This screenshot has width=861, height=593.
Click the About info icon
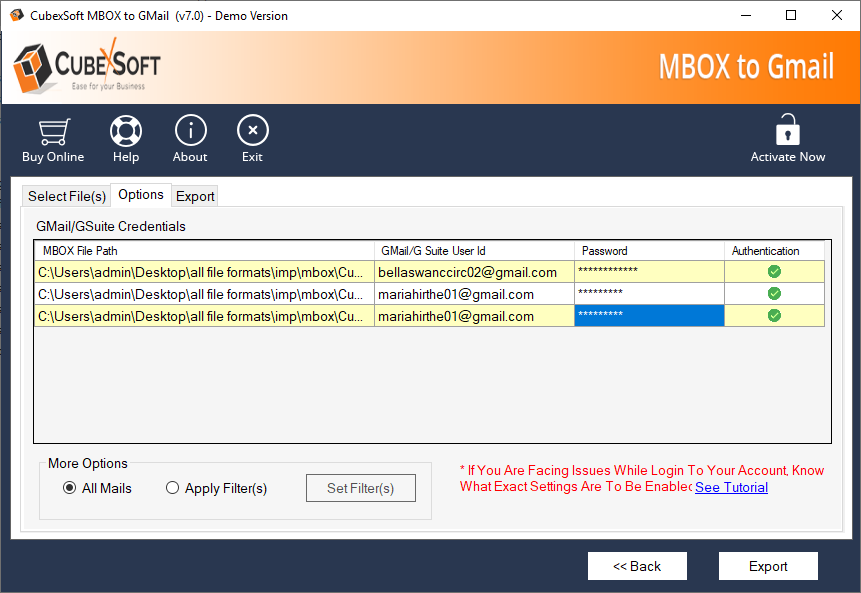[190, 131]
